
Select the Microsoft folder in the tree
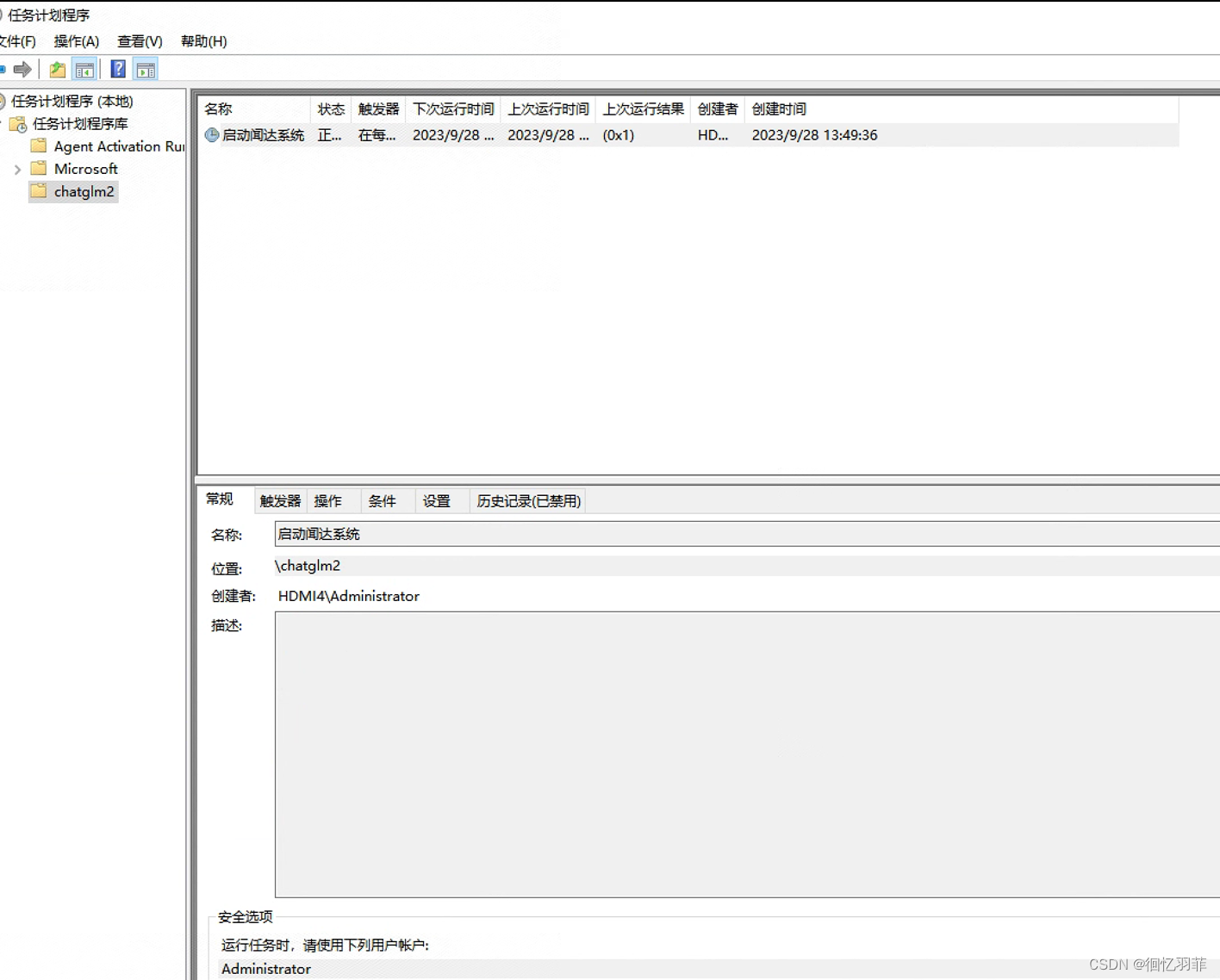tap(38, 169)
